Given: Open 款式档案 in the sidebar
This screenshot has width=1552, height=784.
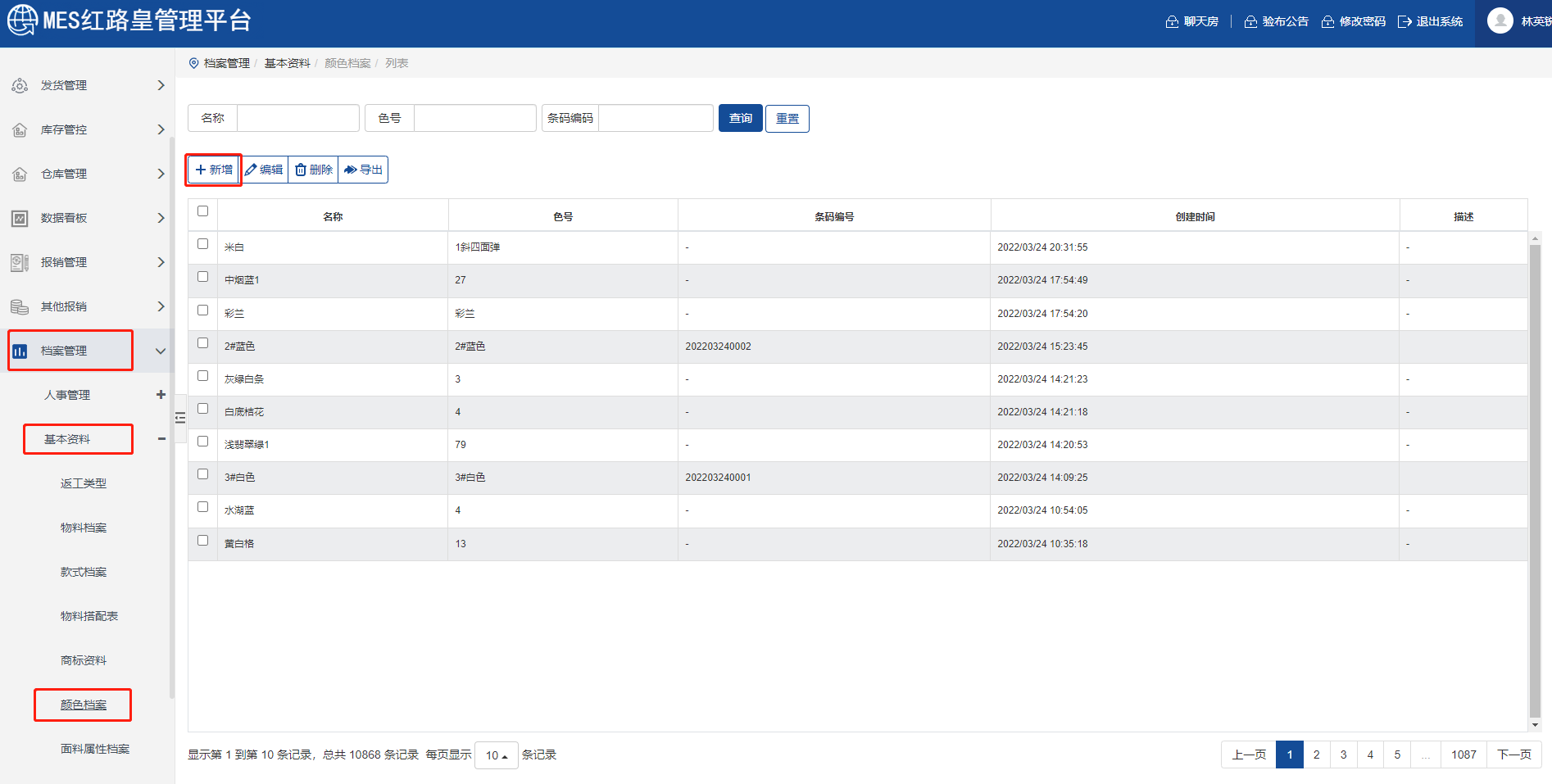Looking at the screenshot, I should point(84,572).
